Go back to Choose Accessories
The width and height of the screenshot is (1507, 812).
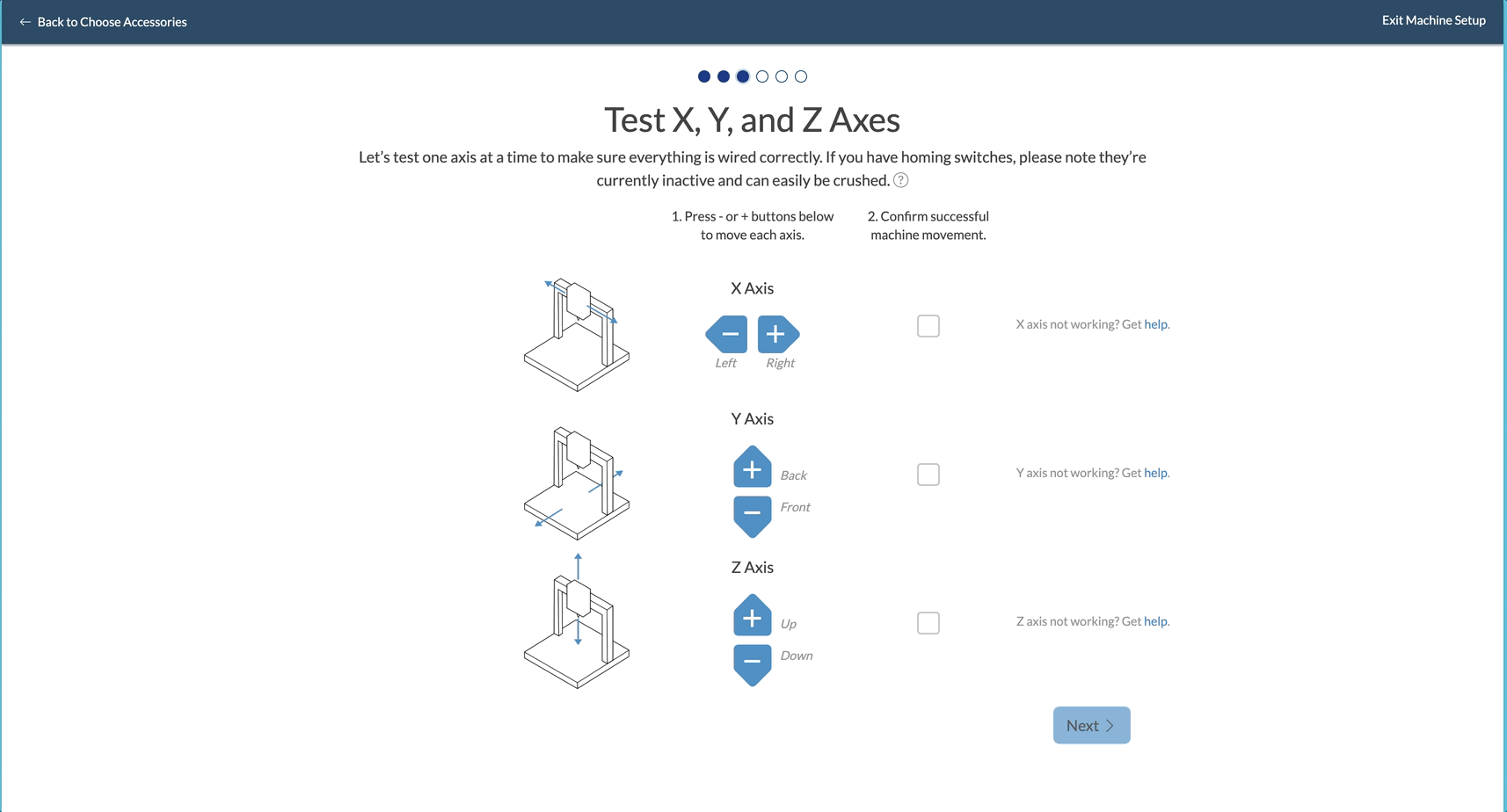pyautogui.click(x=103, y=22)
